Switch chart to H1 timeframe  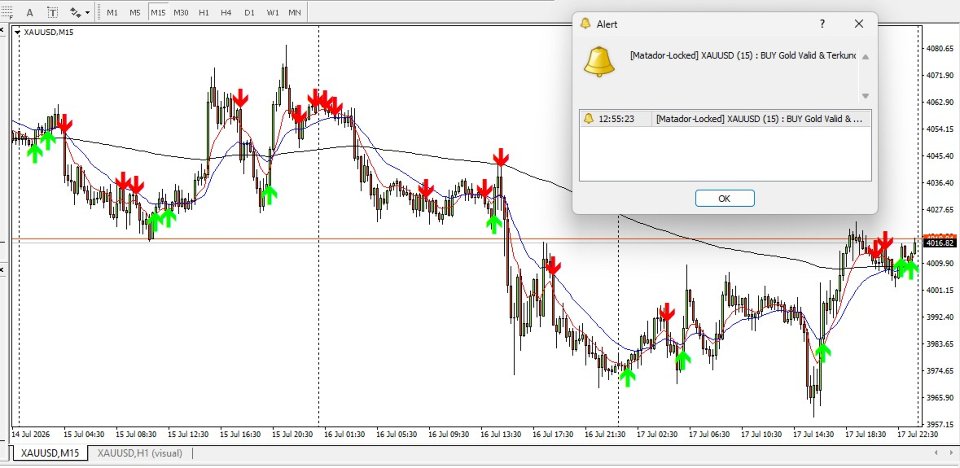[204, 12]
